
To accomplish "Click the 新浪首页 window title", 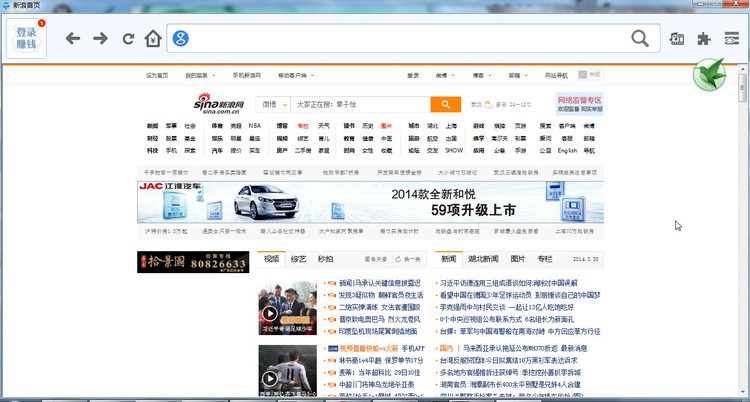I will (x=26, y=5).
